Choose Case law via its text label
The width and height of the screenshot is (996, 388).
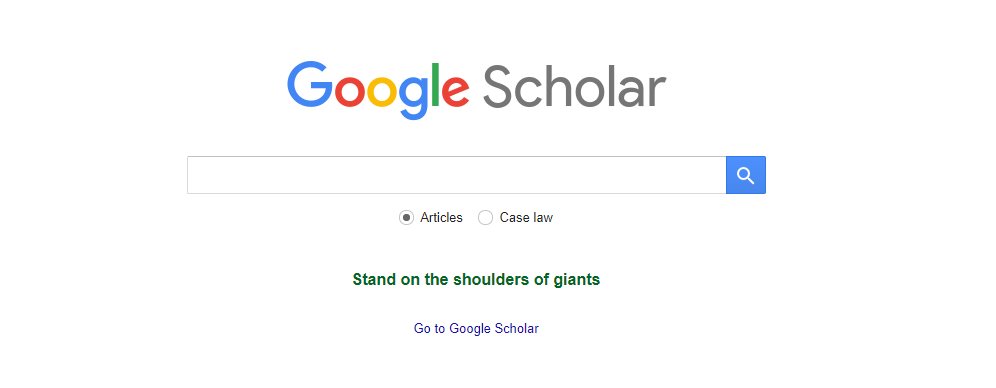526,218
